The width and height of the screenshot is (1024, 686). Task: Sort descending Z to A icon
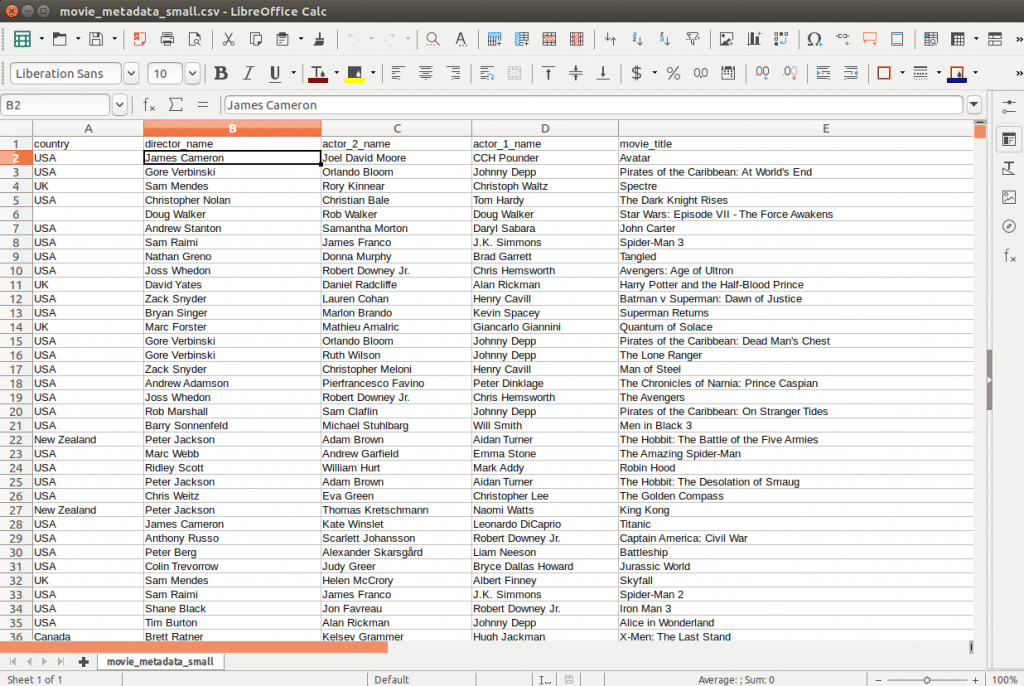pos(665,39)
